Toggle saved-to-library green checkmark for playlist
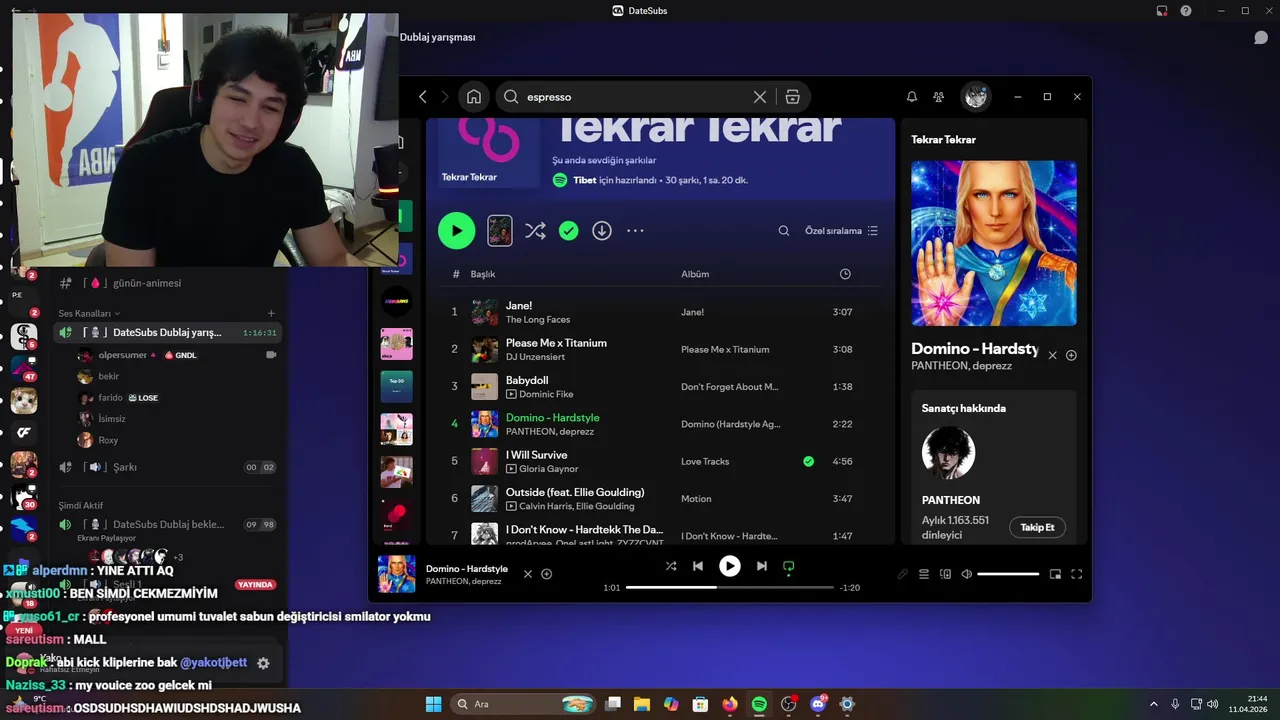Screen dimensions: 1280x720 coord(569,231)
